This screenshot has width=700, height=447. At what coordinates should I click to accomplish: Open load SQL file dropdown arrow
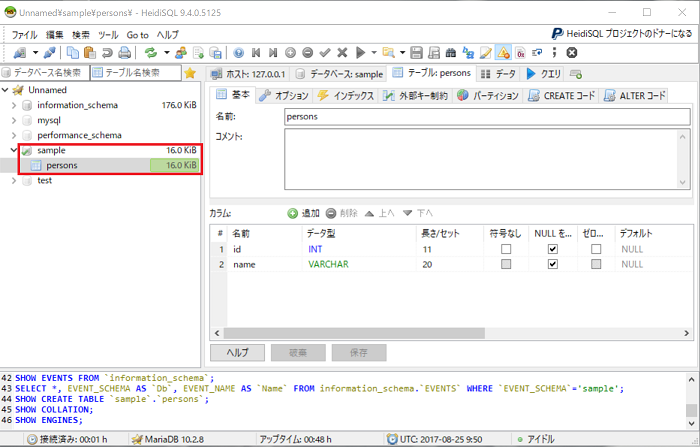coord(402,53)
